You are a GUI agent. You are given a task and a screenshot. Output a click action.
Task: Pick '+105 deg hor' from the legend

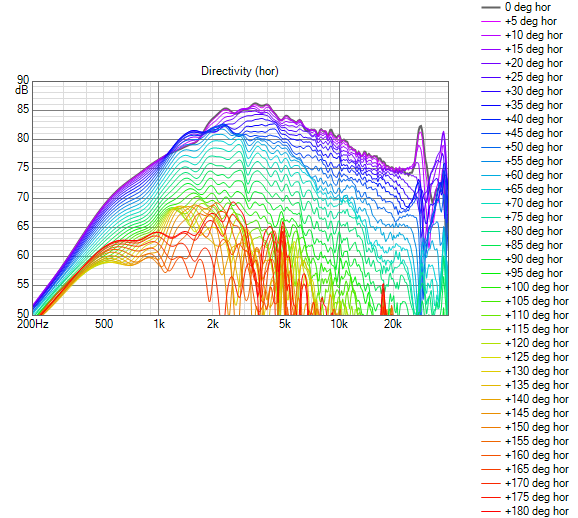536,301
